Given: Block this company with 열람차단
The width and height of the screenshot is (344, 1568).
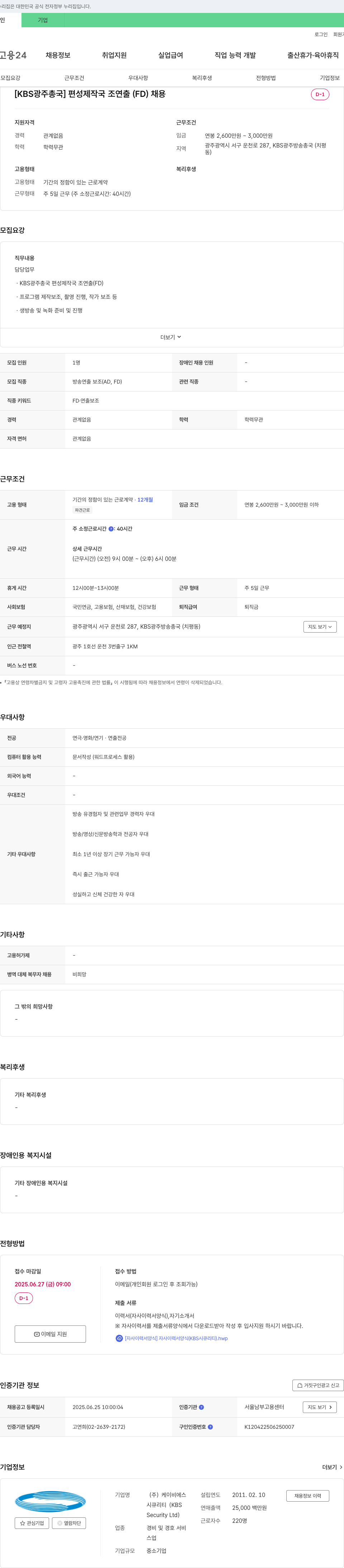Looking at the screenshot, I should (69, 1523).
